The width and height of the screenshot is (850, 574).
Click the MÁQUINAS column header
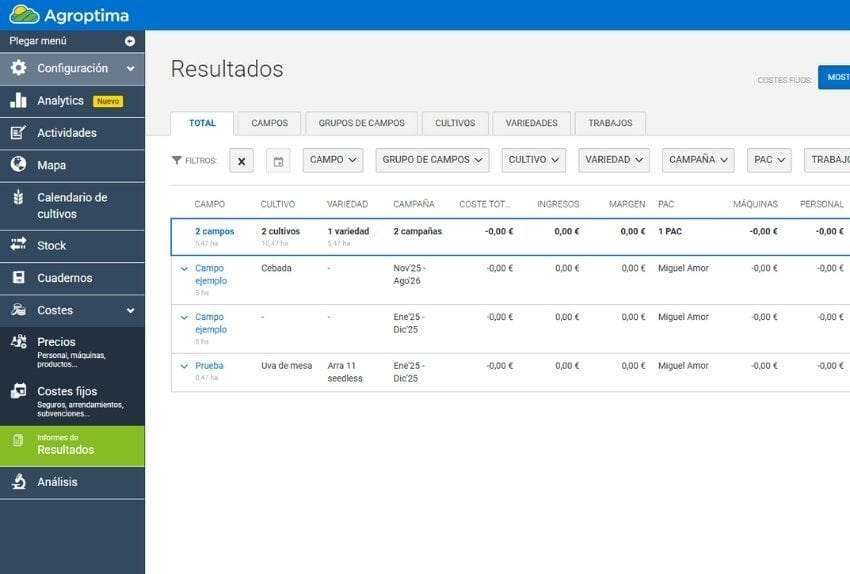pyautogui.click(x=755, y=204)
